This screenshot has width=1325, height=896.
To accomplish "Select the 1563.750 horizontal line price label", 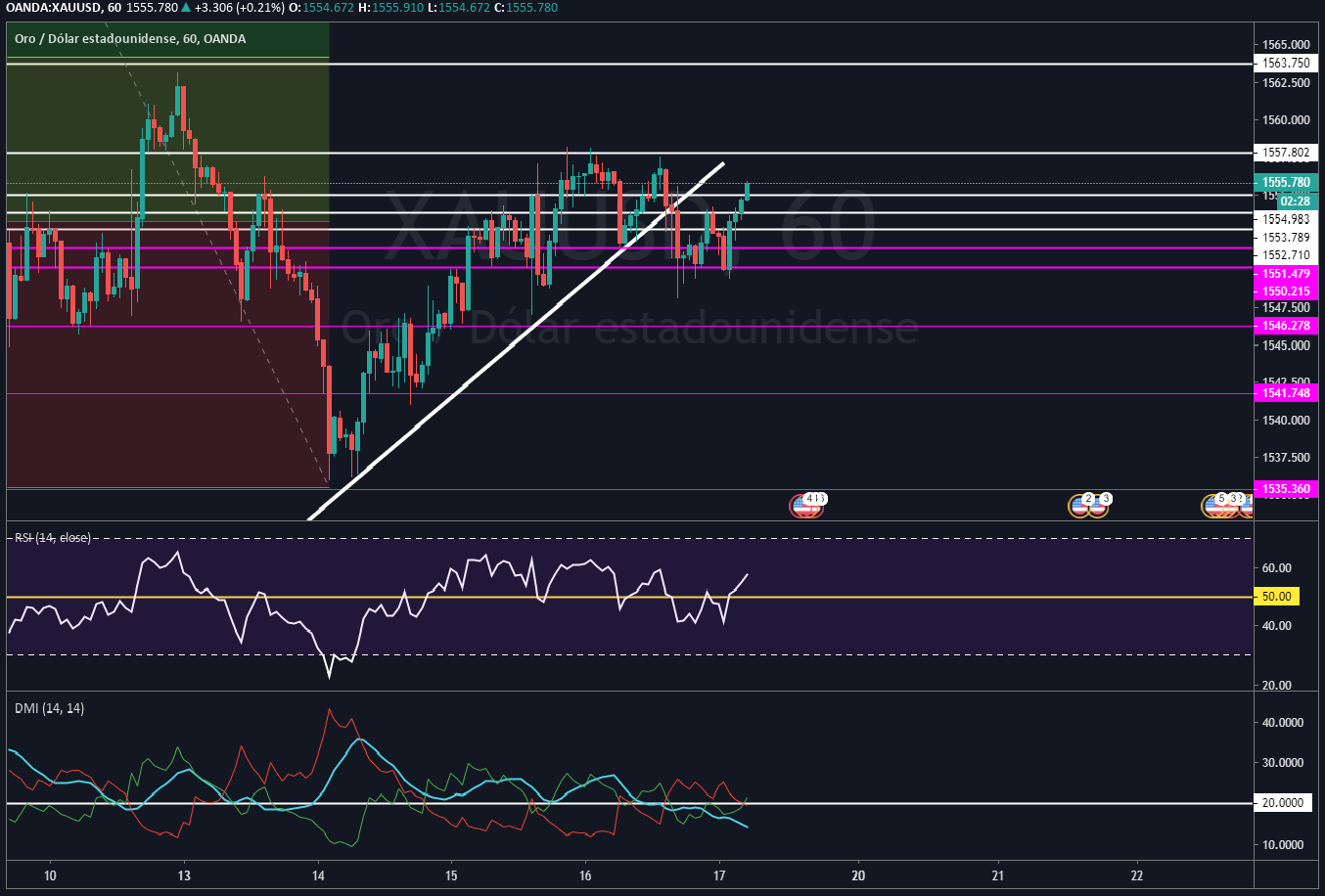I will click(1285, 63).
